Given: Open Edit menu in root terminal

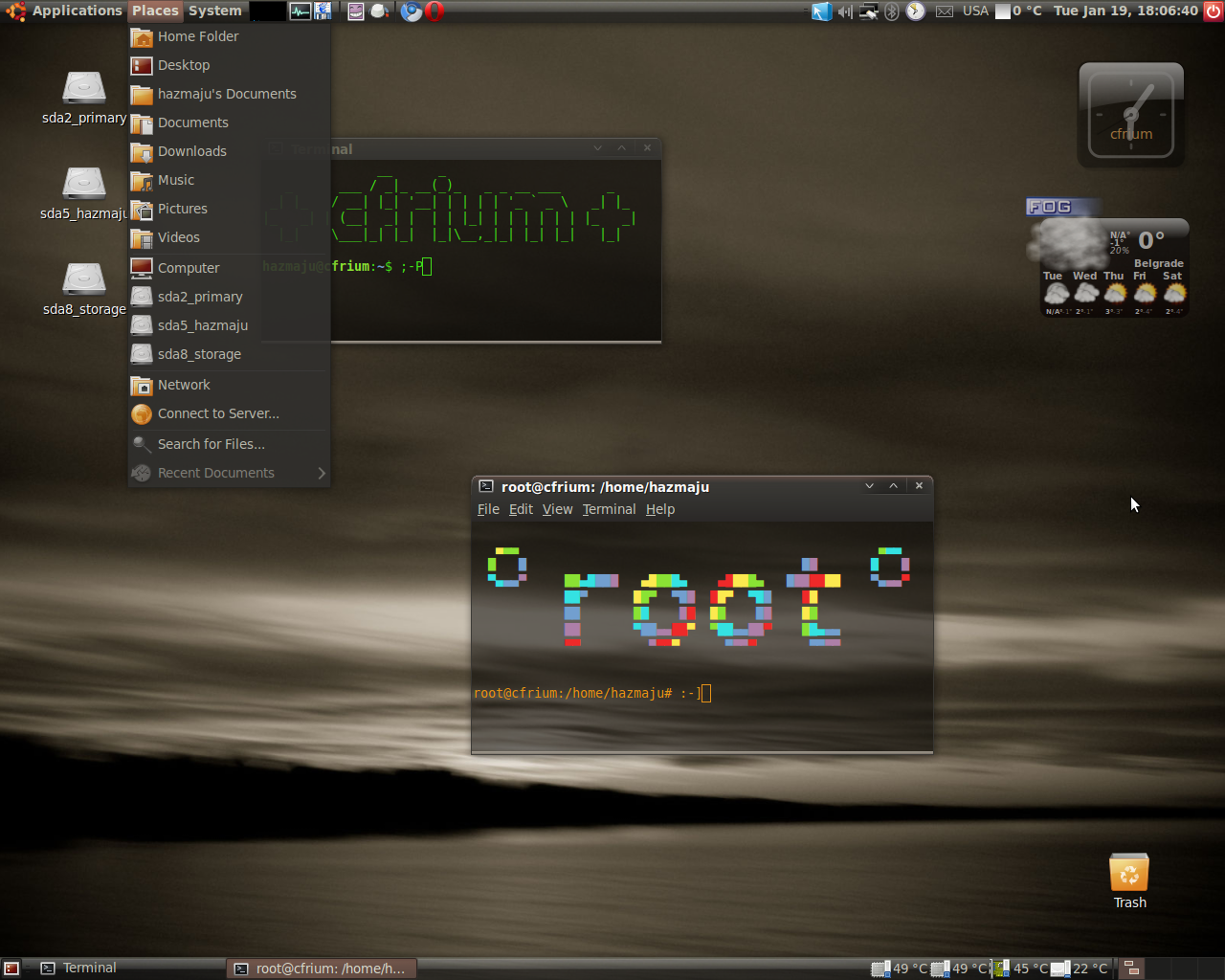Looking at the screenshot, I should pyautogui.click(x=521, y=509).
